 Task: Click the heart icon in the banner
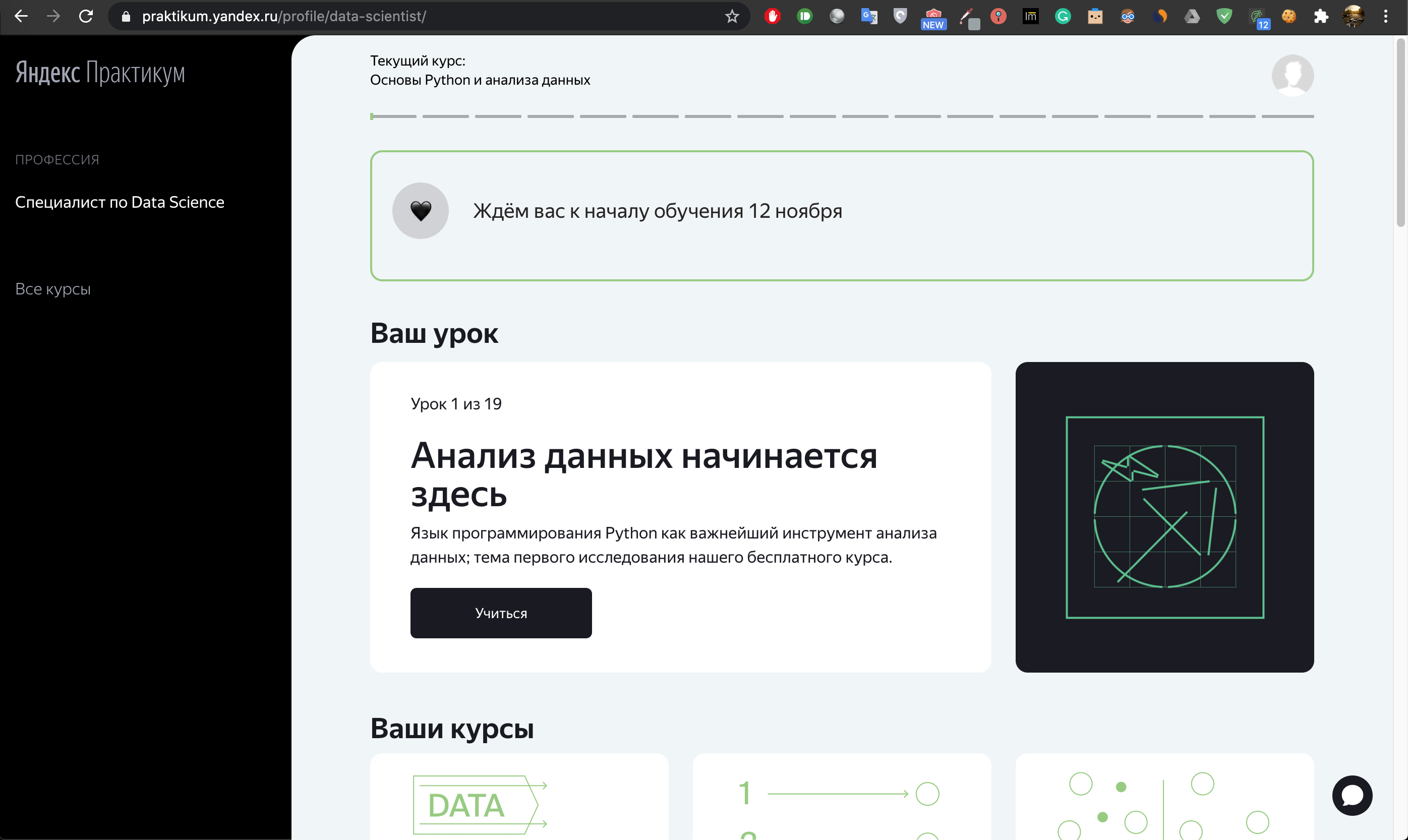coord(420,211)
